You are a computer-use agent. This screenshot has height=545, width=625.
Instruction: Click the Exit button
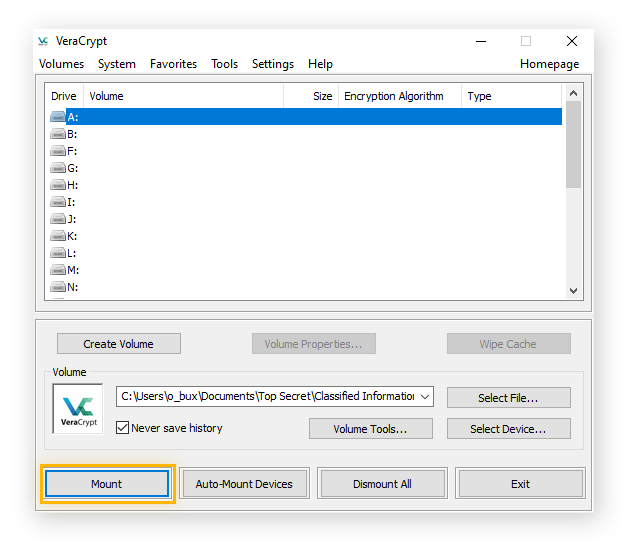click(520, 484)
